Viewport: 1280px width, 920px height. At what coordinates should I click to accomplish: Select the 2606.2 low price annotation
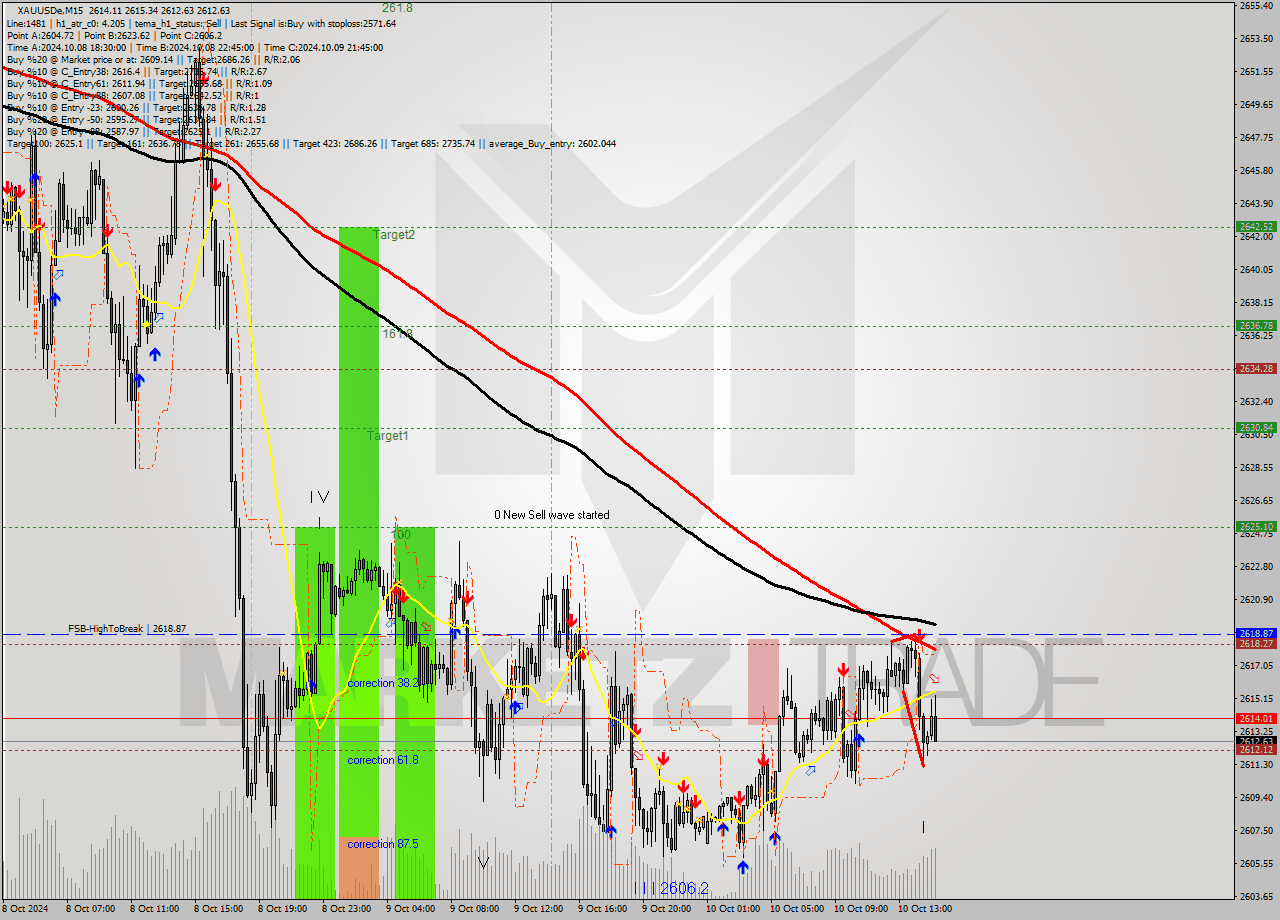[x=684, y=888]
